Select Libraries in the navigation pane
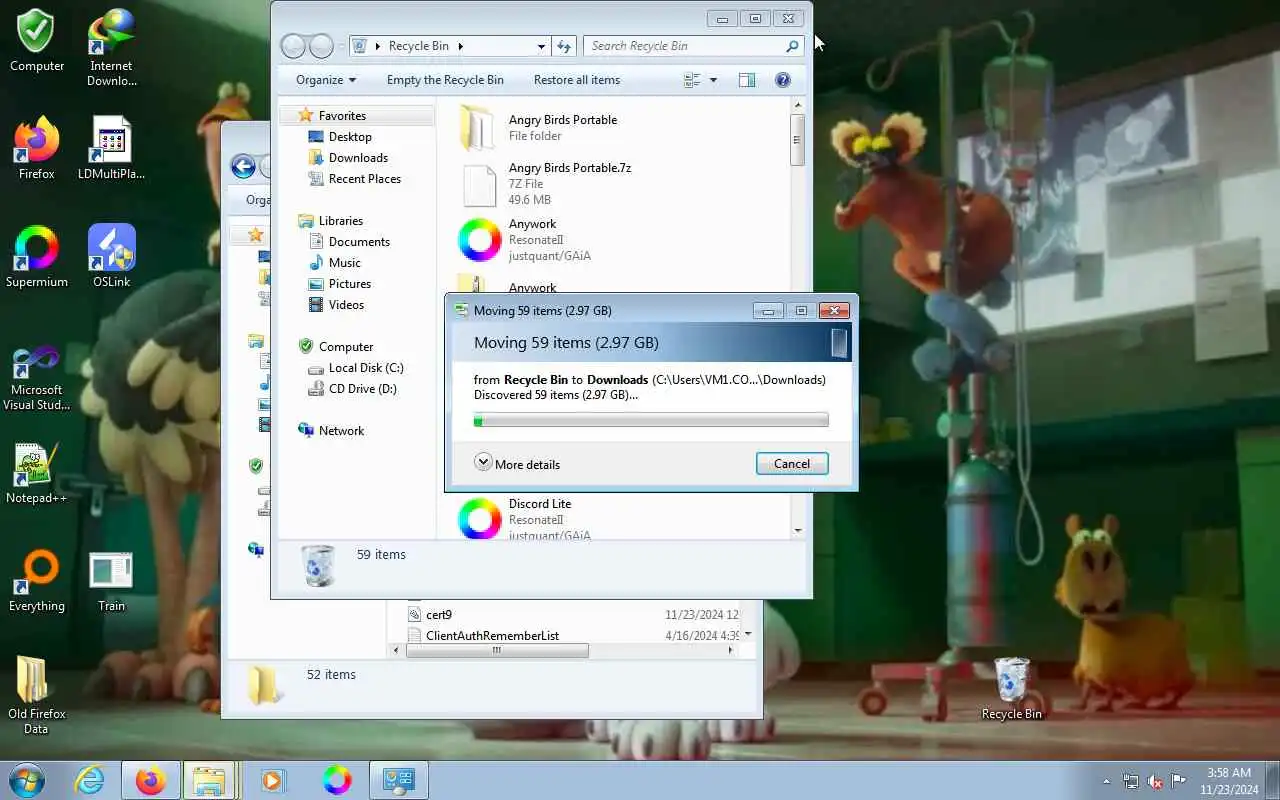Viewport: 1280px width, 800px height. [x=340, y=221]
